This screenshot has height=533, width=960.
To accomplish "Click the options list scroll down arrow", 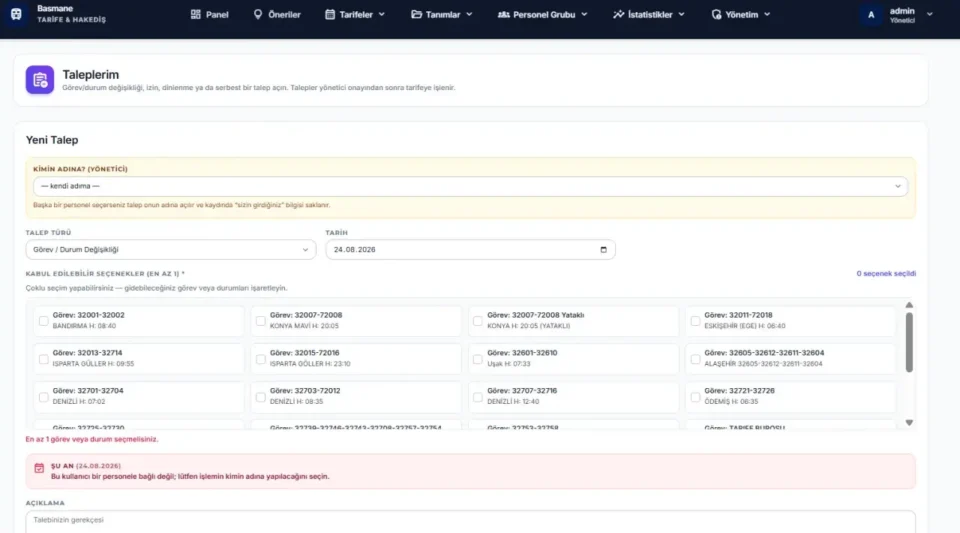I will pyautogui.click(x=909, y=422).
